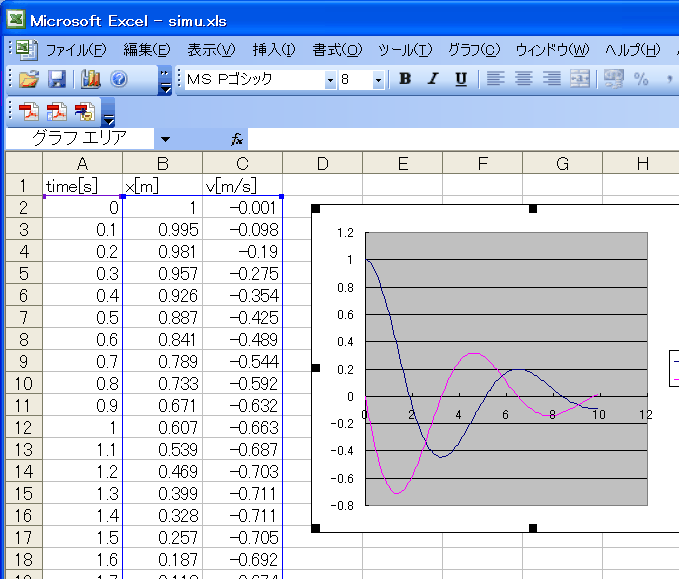The height and width of the screenshot is (579, 679).
Task: Click the y-axis label 1.2
Action: point(345,233)
